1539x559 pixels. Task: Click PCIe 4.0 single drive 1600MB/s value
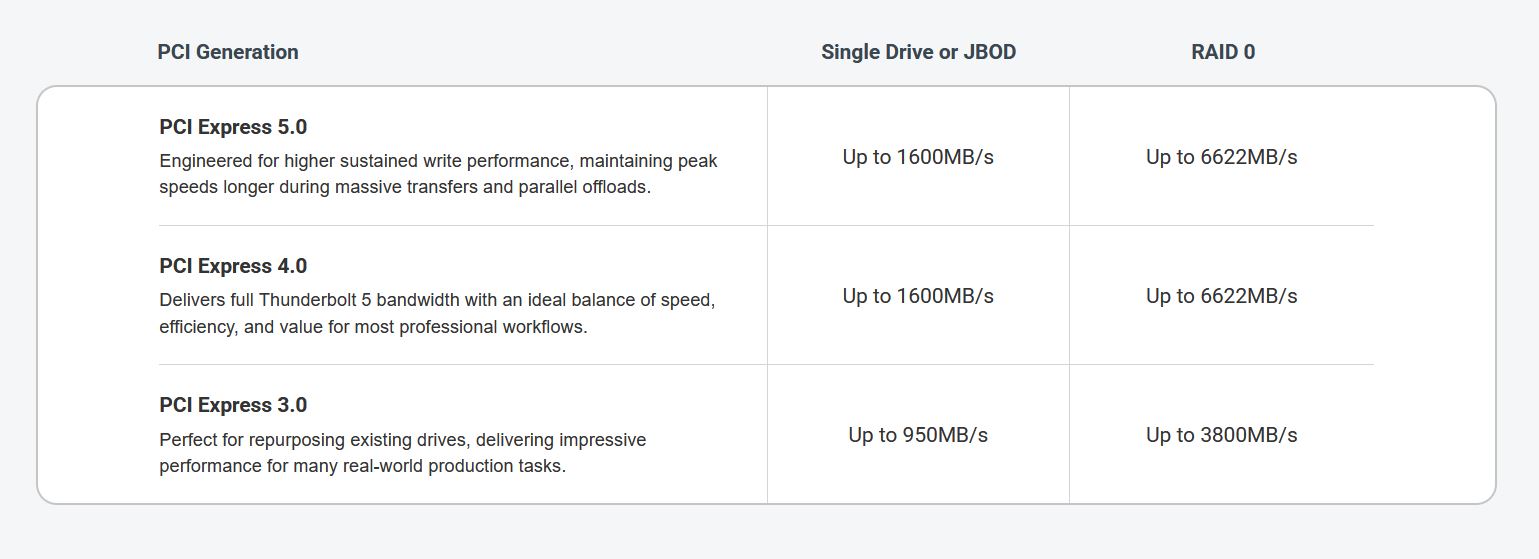click(x=918, y=296)
